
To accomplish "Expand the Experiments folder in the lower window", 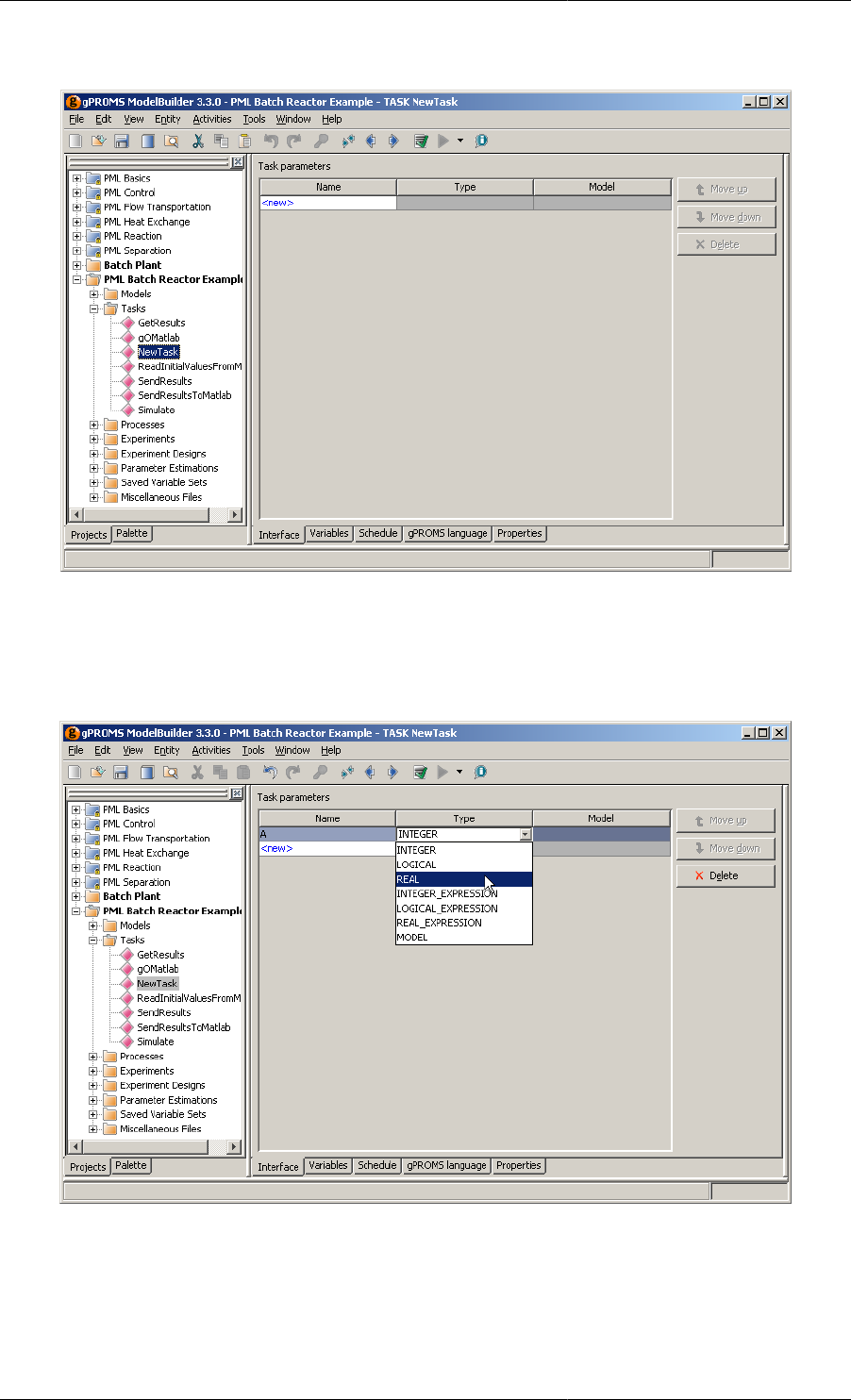I will [x=93, y=1071].
